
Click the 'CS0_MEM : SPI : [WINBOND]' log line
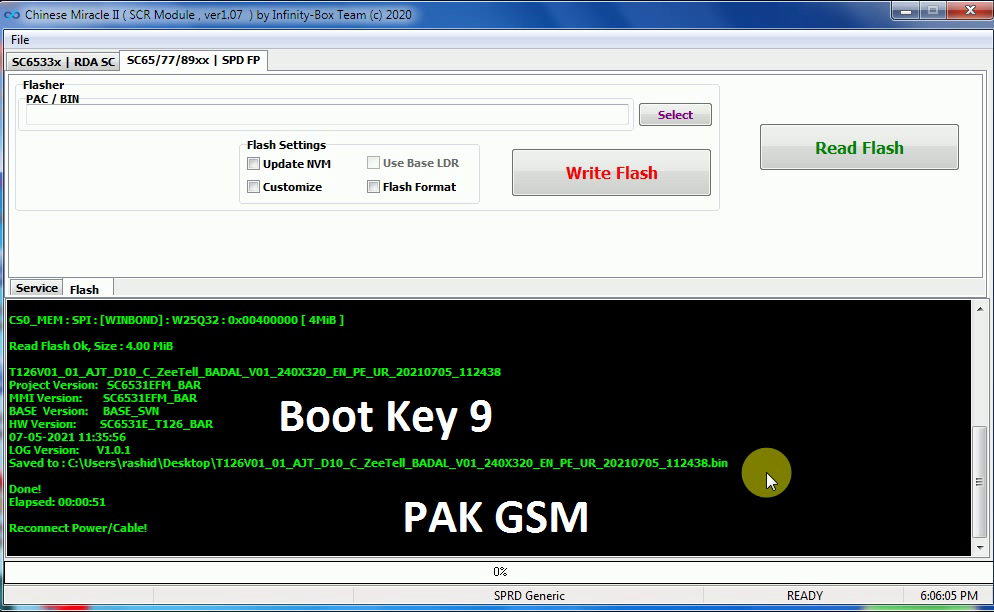point(176,320)
